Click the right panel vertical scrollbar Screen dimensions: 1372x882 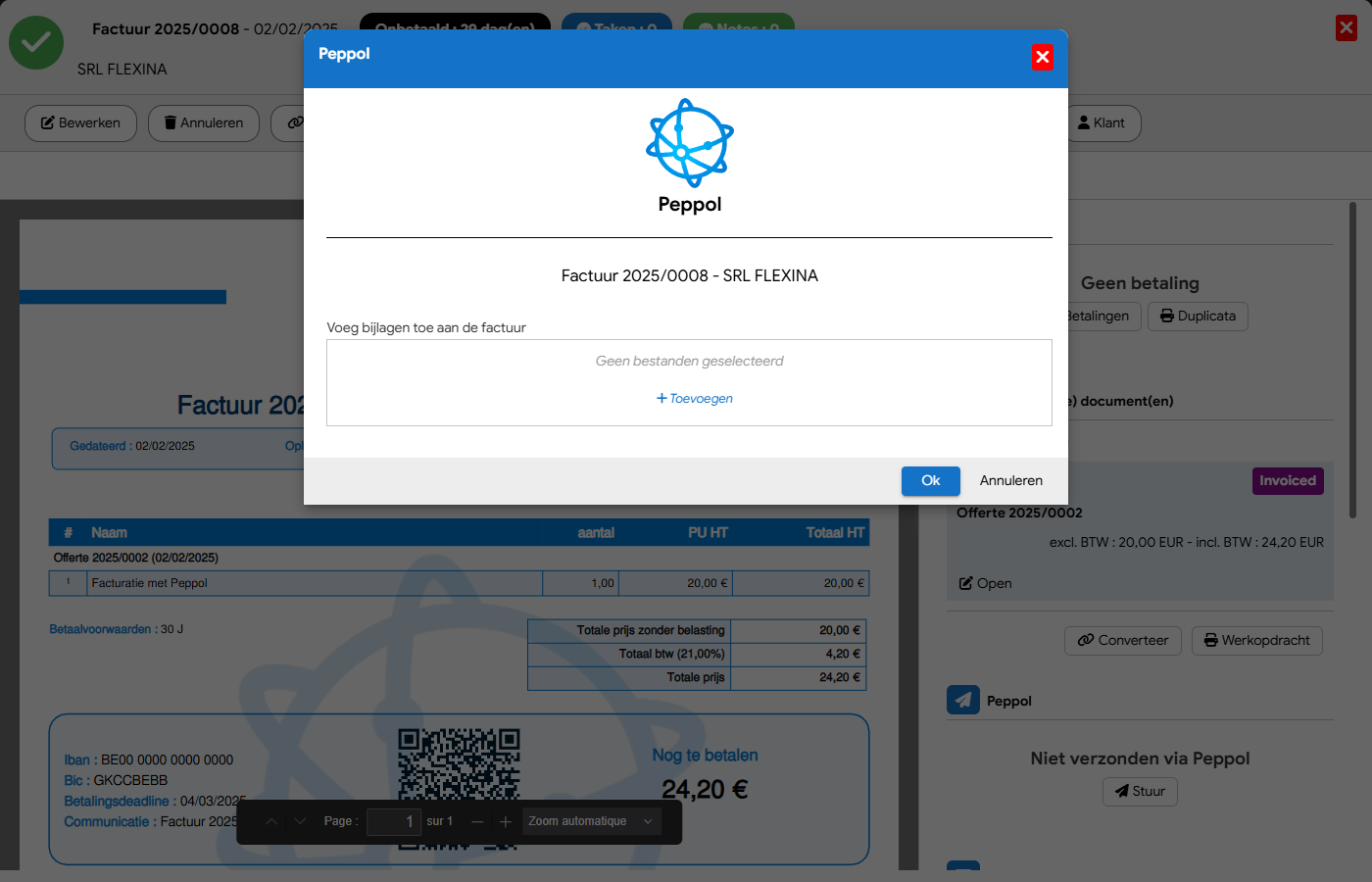tap(1352, 360)
